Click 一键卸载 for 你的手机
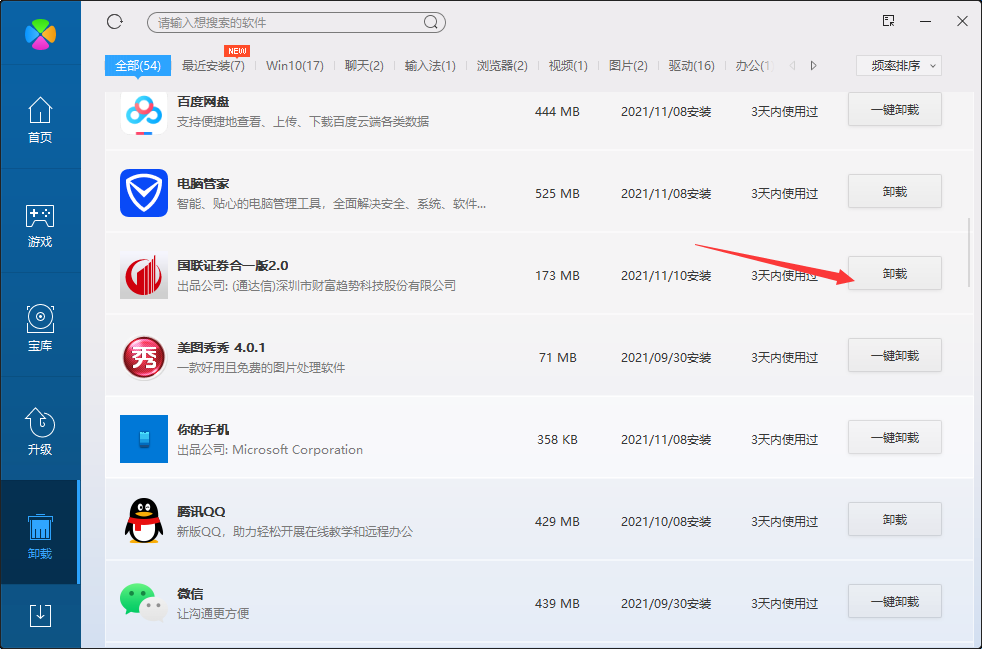982x649 pixels. pyautogui.click(x=895, y=438)
